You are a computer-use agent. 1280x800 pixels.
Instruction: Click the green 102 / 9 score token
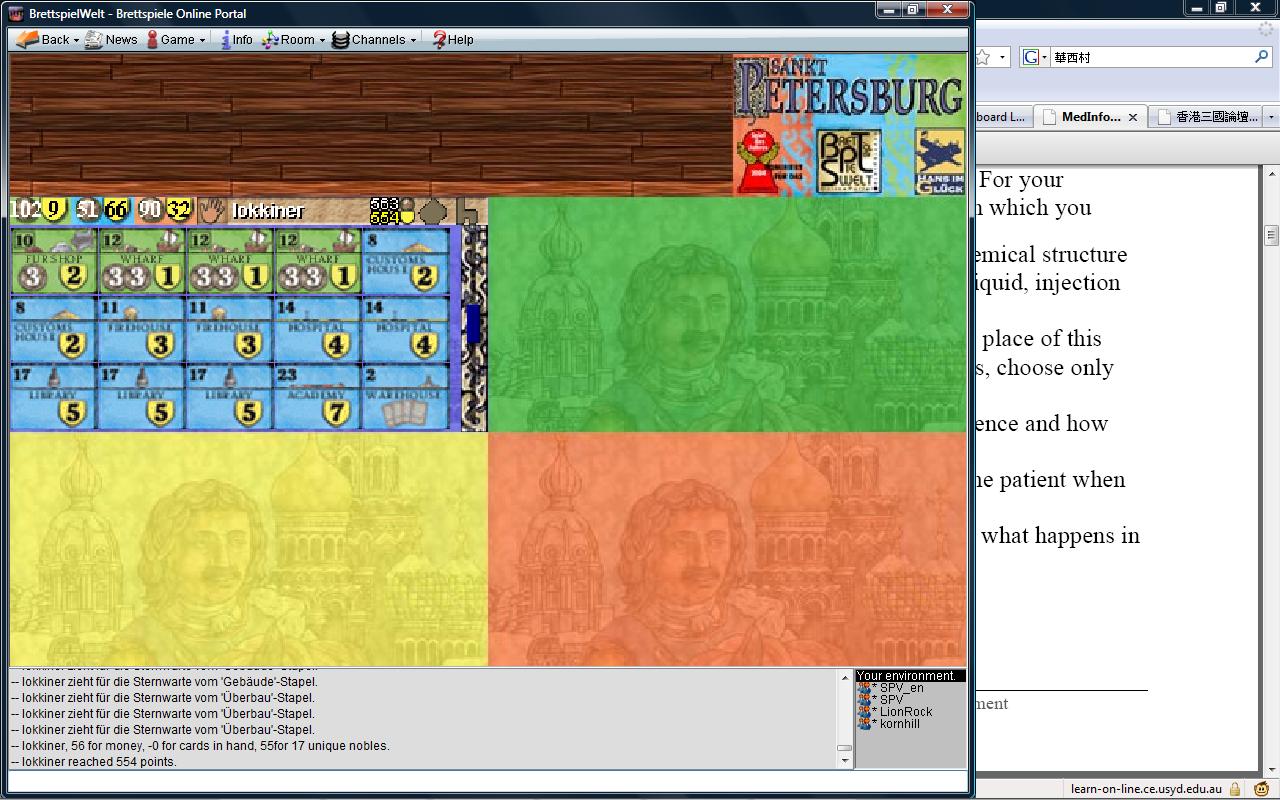[38, 209]
